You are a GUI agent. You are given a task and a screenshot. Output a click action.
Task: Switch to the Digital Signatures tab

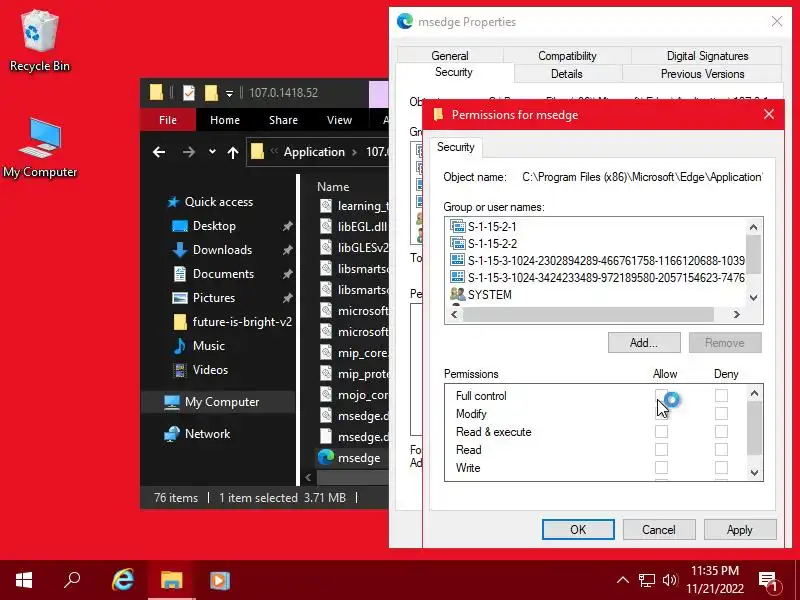point(707,56)
